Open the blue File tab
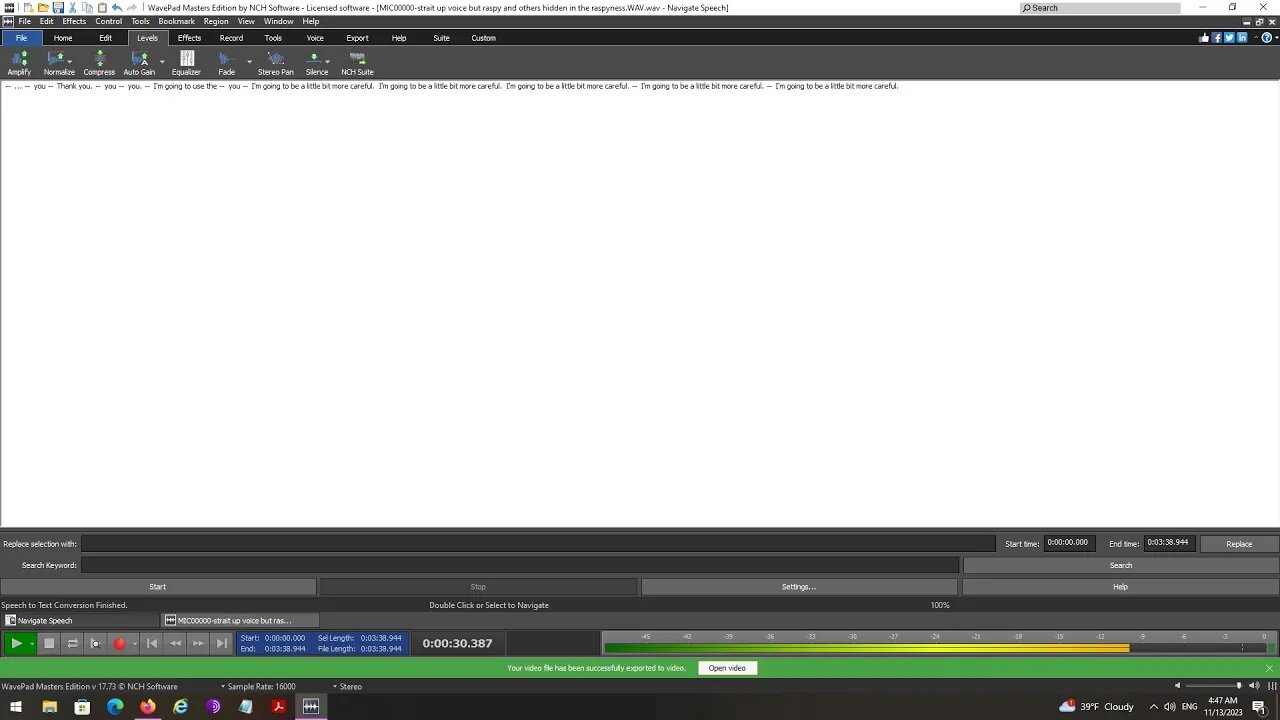This screenshot has height=720, width=1280. 21,38
